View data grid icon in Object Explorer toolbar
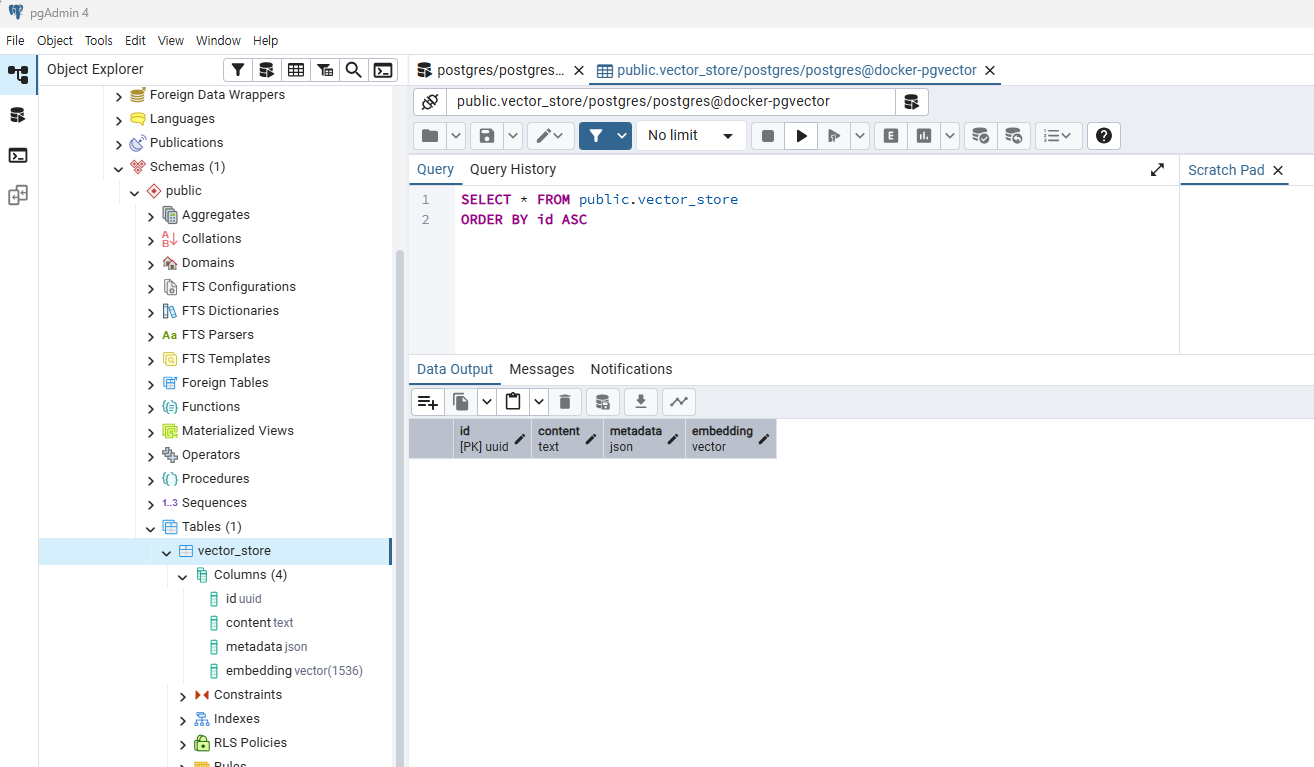The height and width of the screenshot is (767, 1314). (x=295, y=70)
